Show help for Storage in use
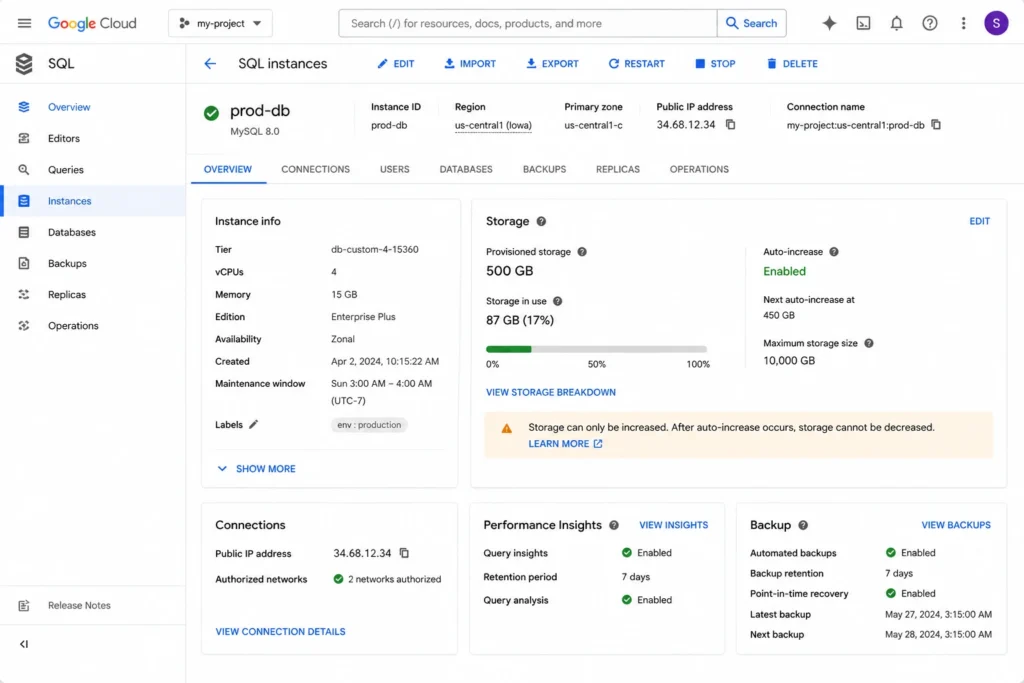Image resolution: width=1024 pixels, height=683 pixels. point(557,301)
